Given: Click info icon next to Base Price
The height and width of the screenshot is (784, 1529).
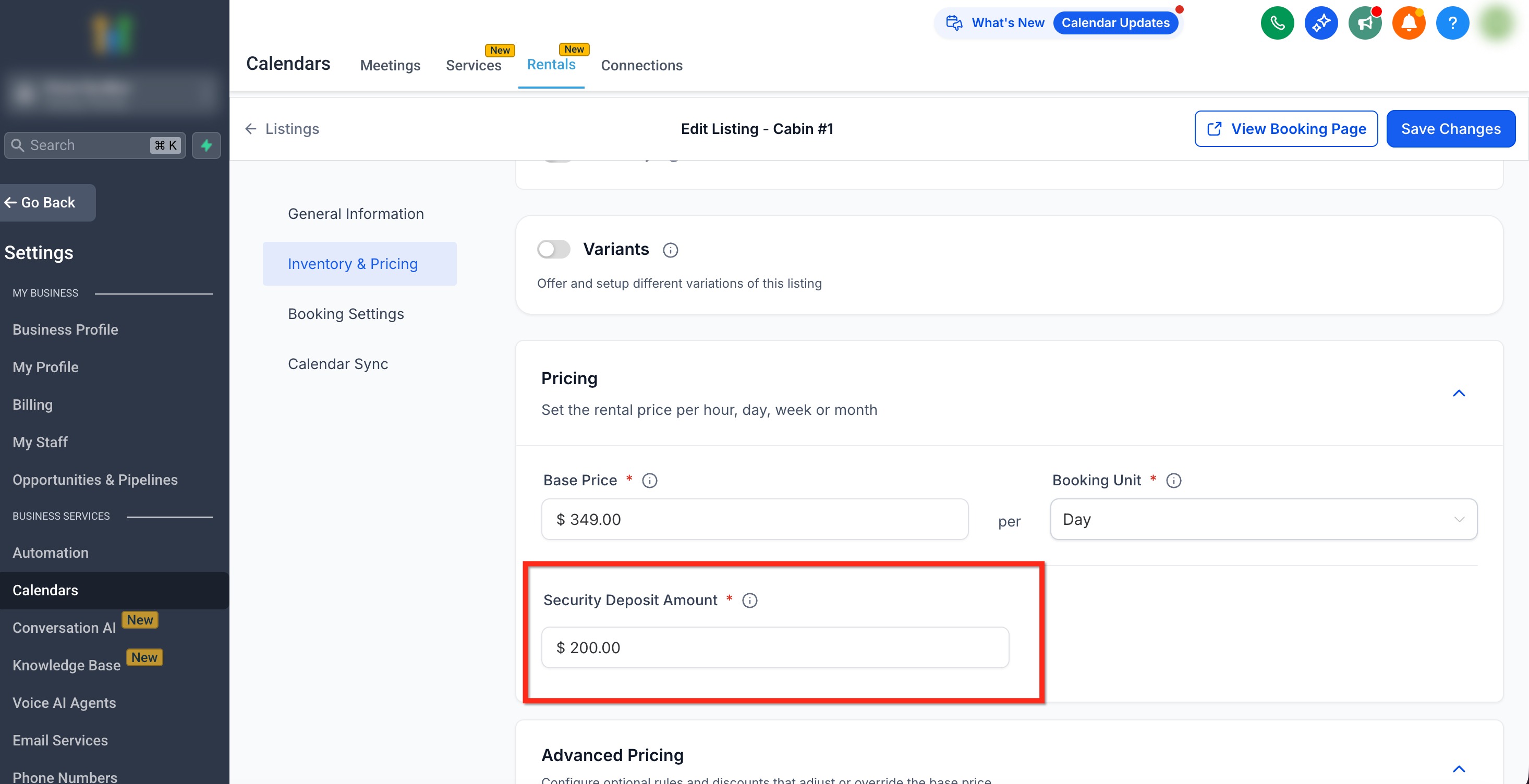Looking at the screenshot, I should [x=649, y=480].
